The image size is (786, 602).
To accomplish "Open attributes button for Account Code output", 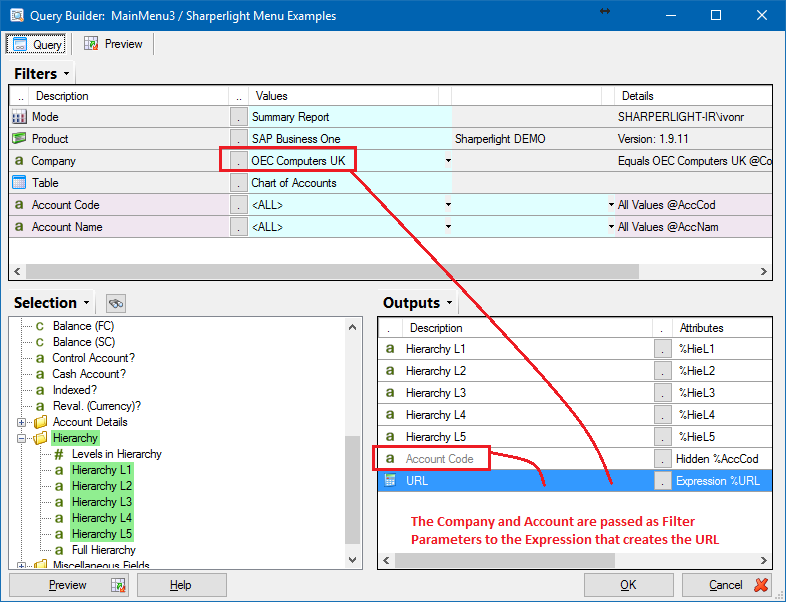I will tap(663, 459).
